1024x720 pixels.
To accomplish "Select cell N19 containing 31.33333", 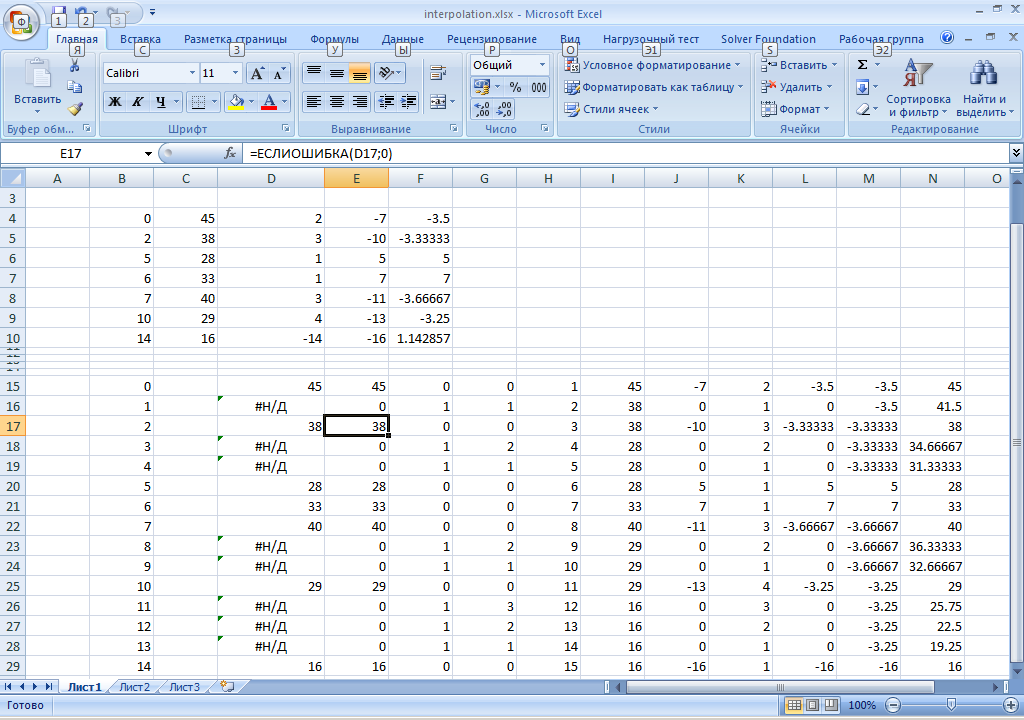I will 932,466.
